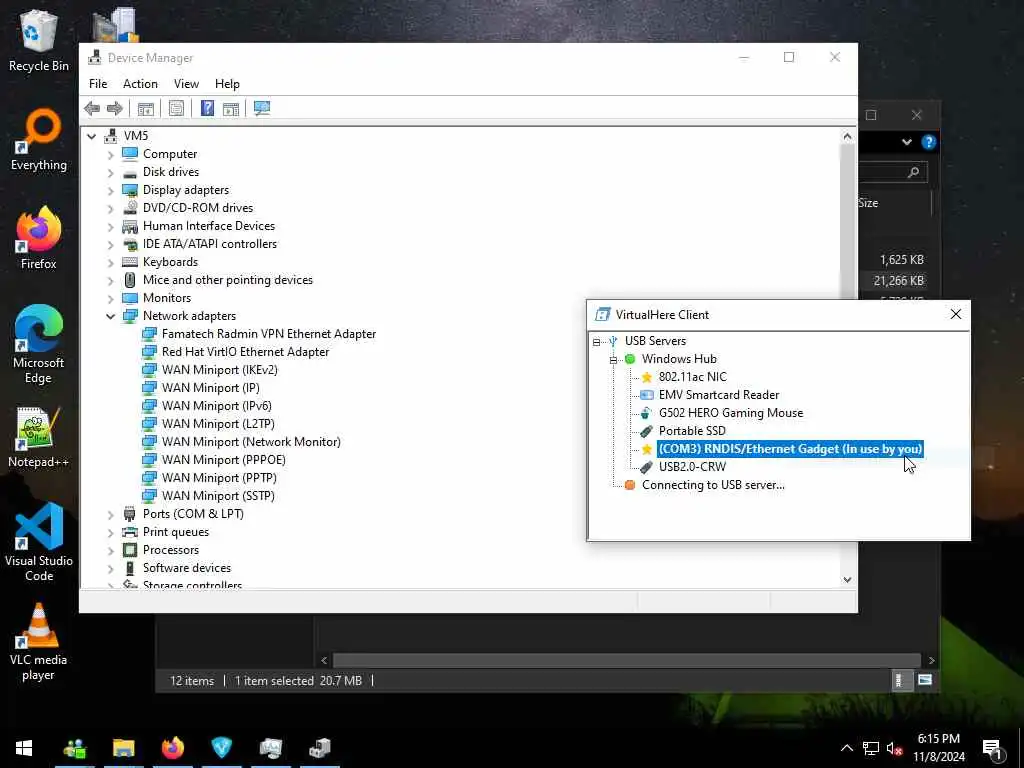Click the blue help icon in Explorer window

tap(928, 142)
